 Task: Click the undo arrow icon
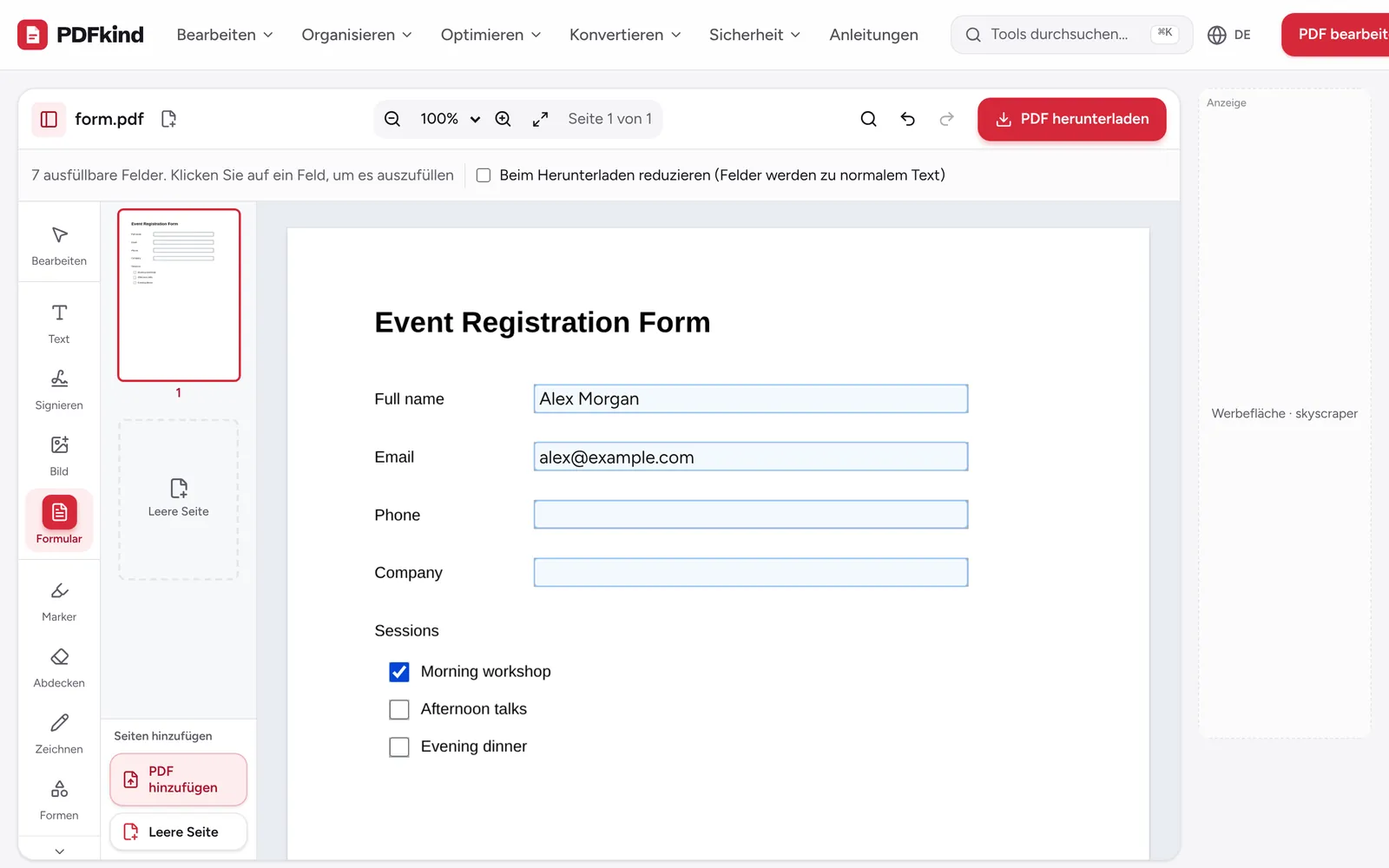pyautogui.click(x=907, y=119)
